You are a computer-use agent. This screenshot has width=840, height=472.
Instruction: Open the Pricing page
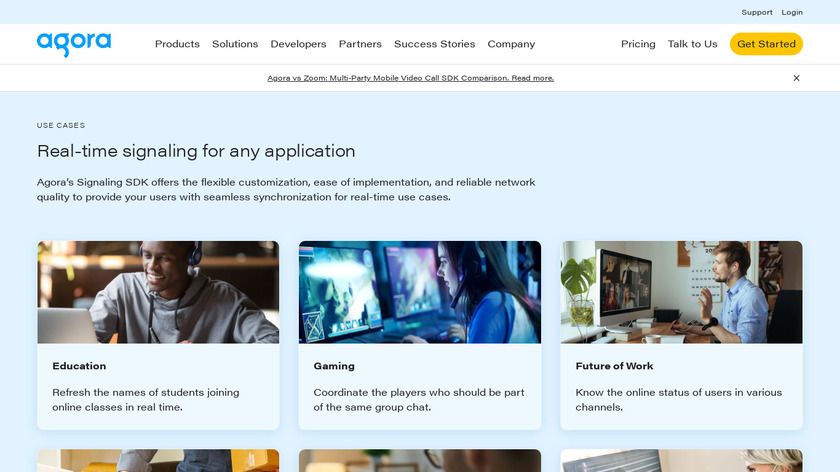pyautogui.click(x=638, y=44)
